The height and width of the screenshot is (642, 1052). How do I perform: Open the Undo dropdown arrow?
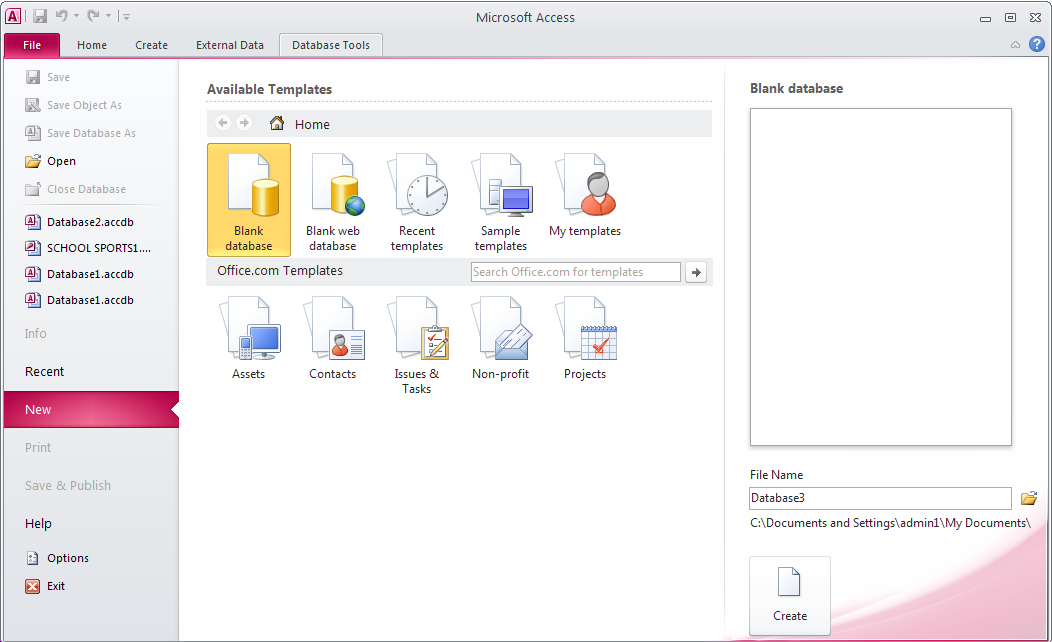(76, 16)
